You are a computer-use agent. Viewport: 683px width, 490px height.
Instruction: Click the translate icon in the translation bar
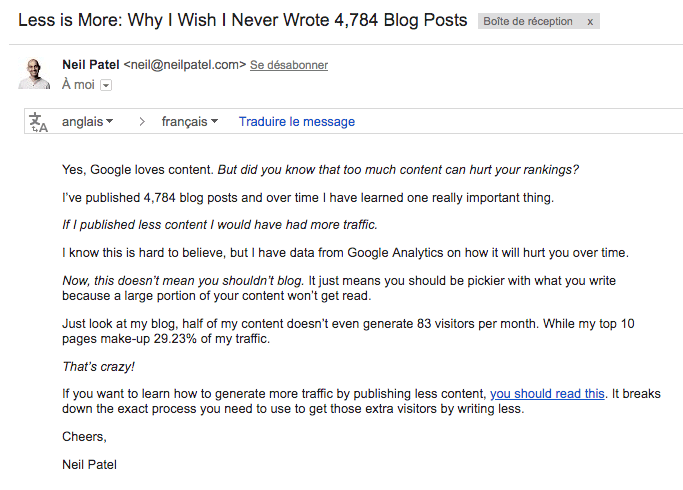[38, 122]
